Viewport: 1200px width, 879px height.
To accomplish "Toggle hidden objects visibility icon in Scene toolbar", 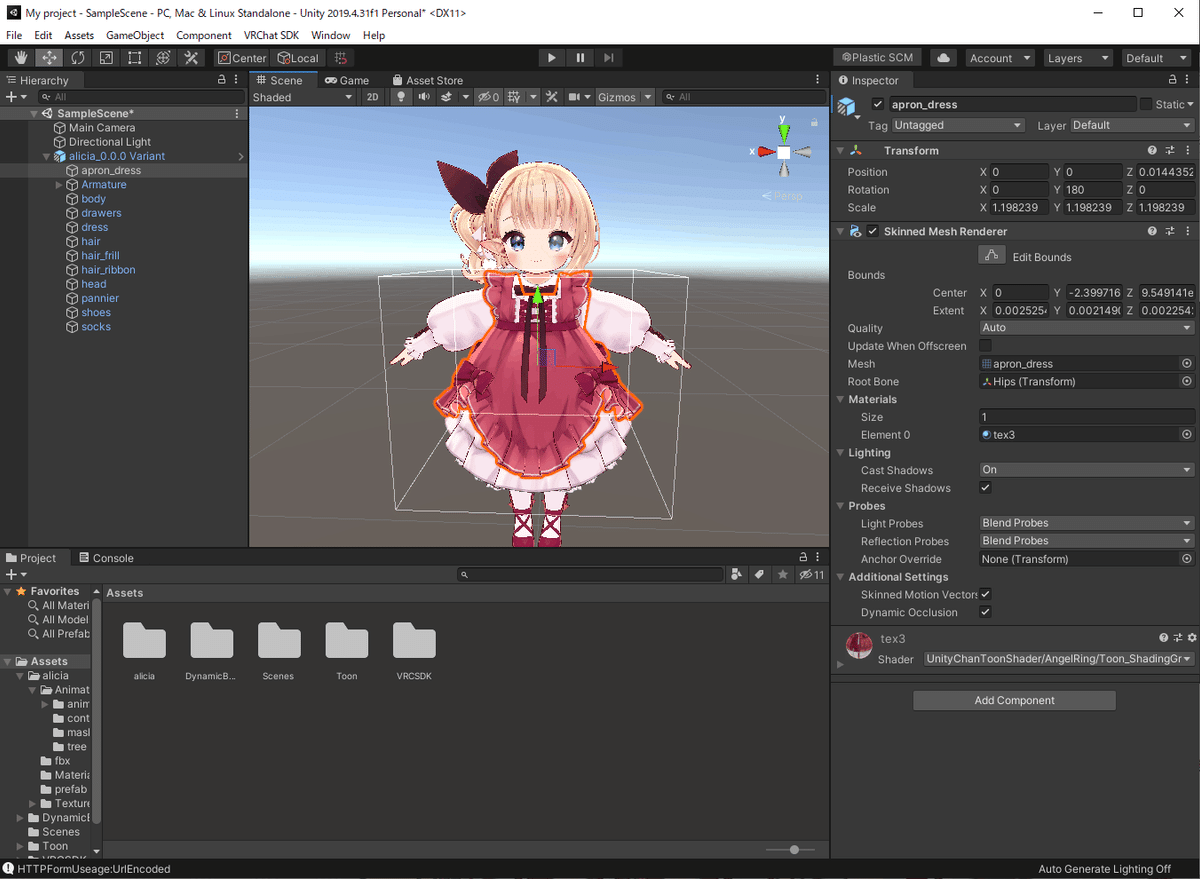I will point(488,97).
